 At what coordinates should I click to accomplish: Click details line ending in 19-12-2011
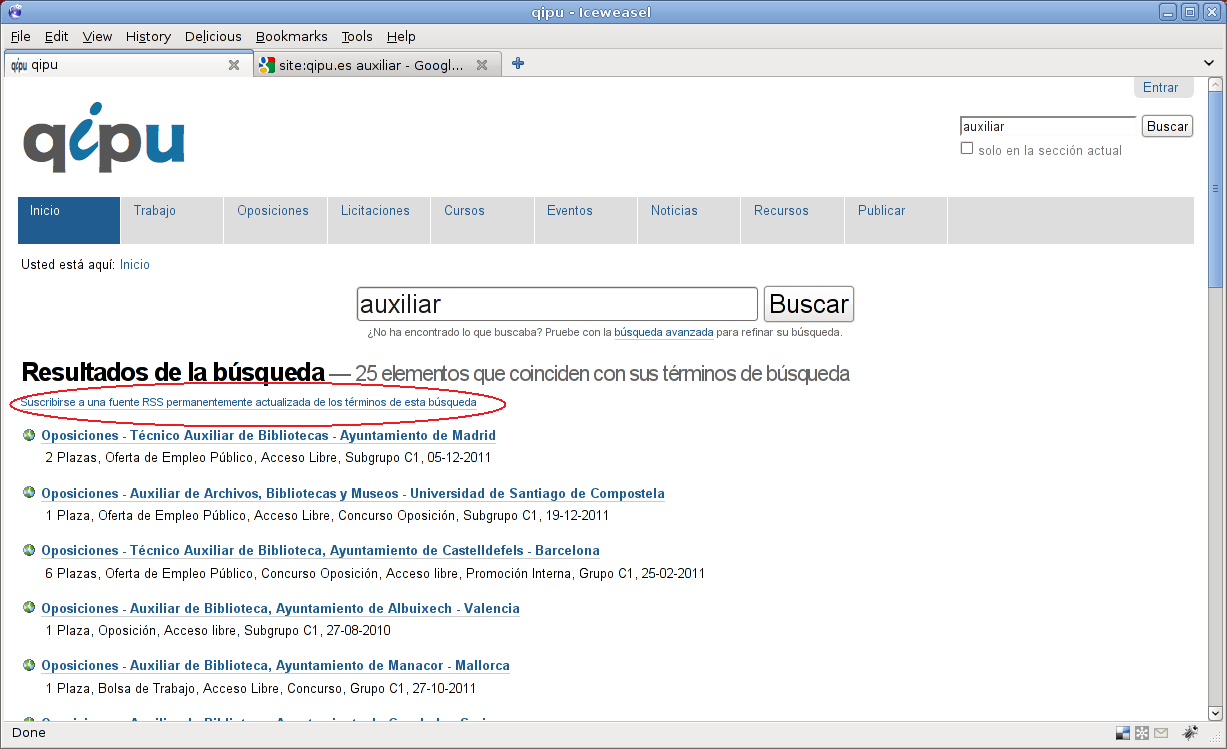click(327, 516)
